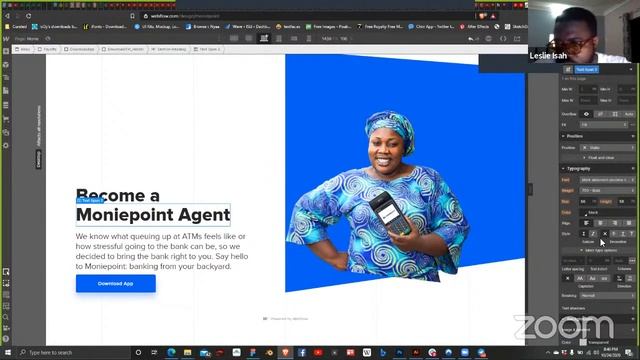The image size is (640, 360).
Task: Click the Text Span 3 selector tag
Action: point(587,70)
